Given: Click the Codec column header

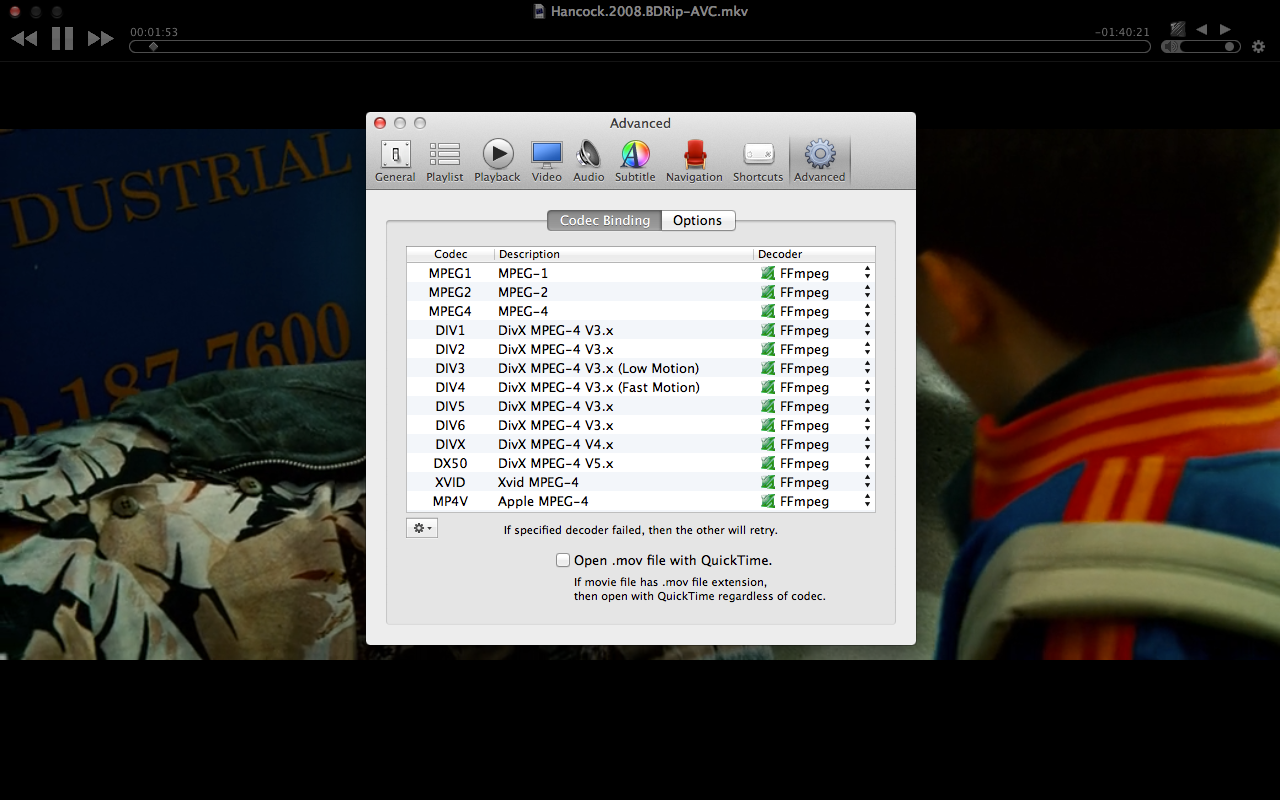Looking at the screenshot, I should [450, 254].
